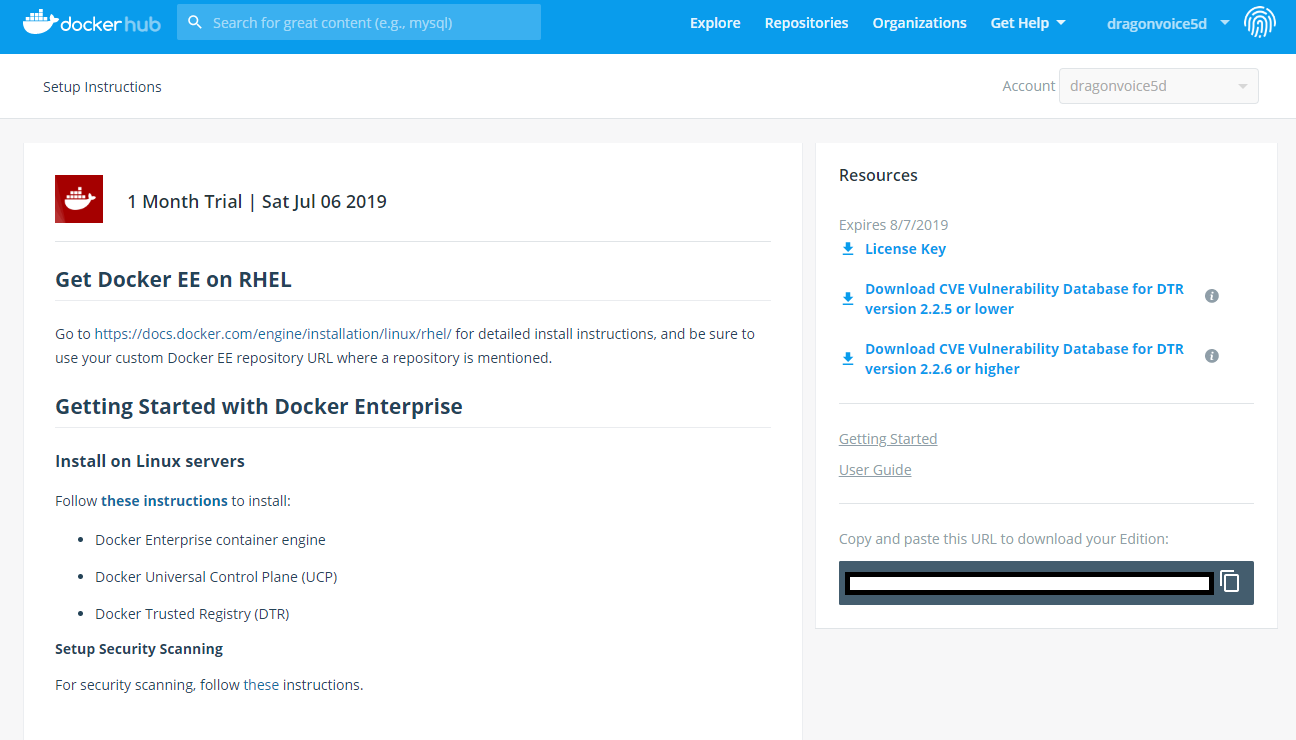1296x740 pixels.
Task: Click the License Key download icon
Action: [x=848, y=249]
